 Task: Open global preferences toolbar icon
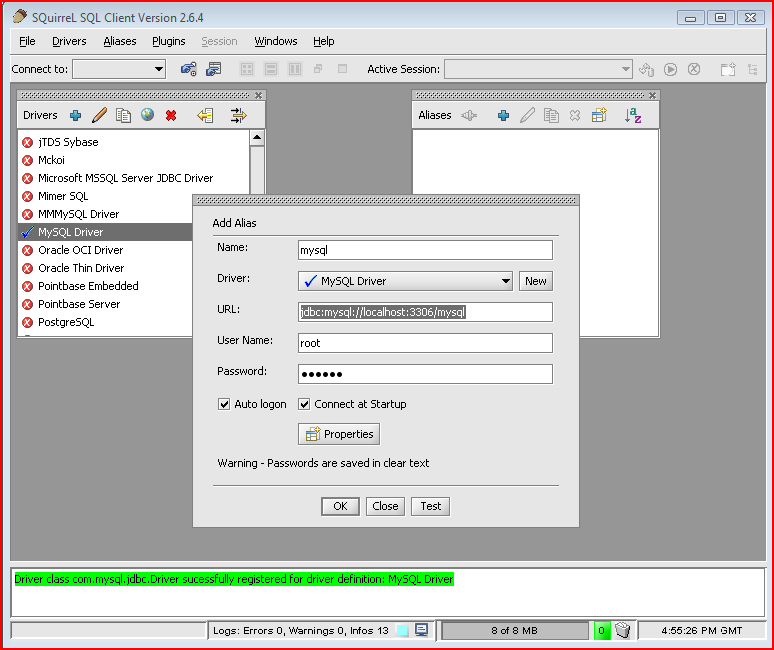tap(189, 69)
